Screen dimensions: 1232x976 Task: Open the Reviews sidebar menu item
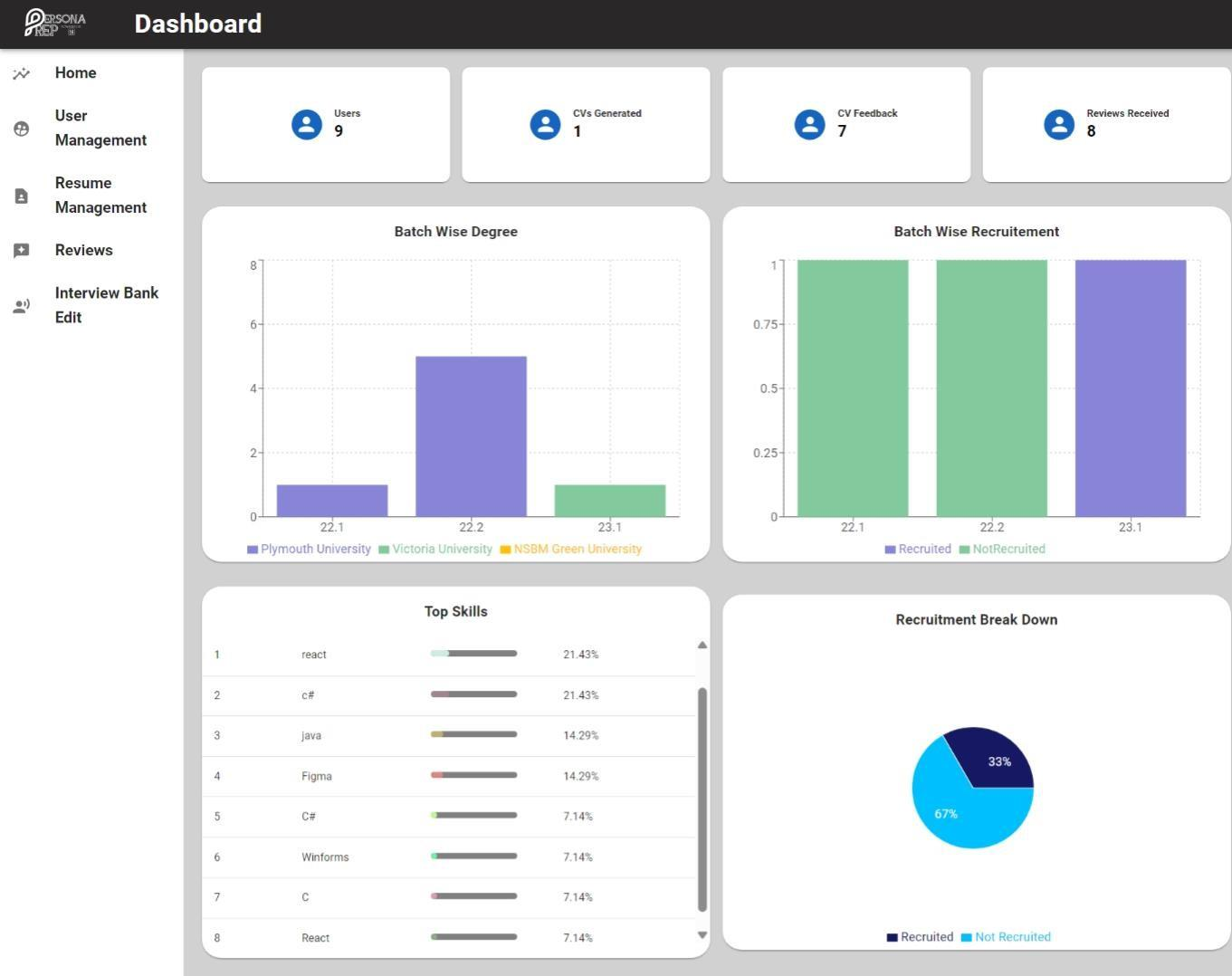pyautogui.click(x=83, y=251)
